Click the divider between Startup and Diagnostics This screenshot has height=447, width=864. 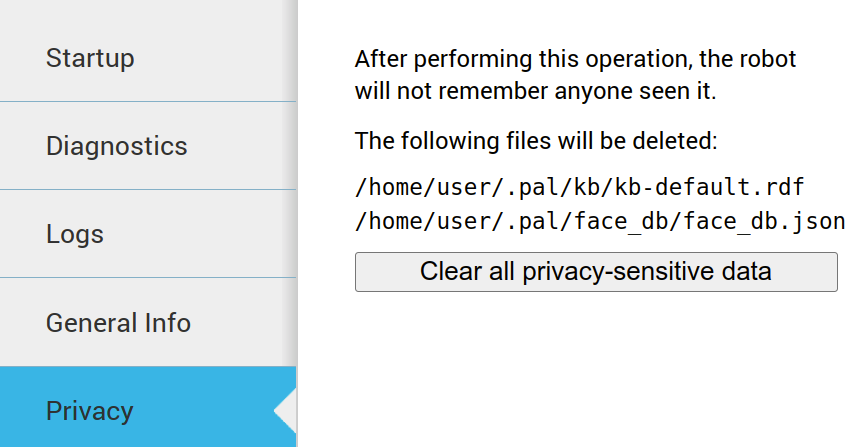click(x=148, y=101)
